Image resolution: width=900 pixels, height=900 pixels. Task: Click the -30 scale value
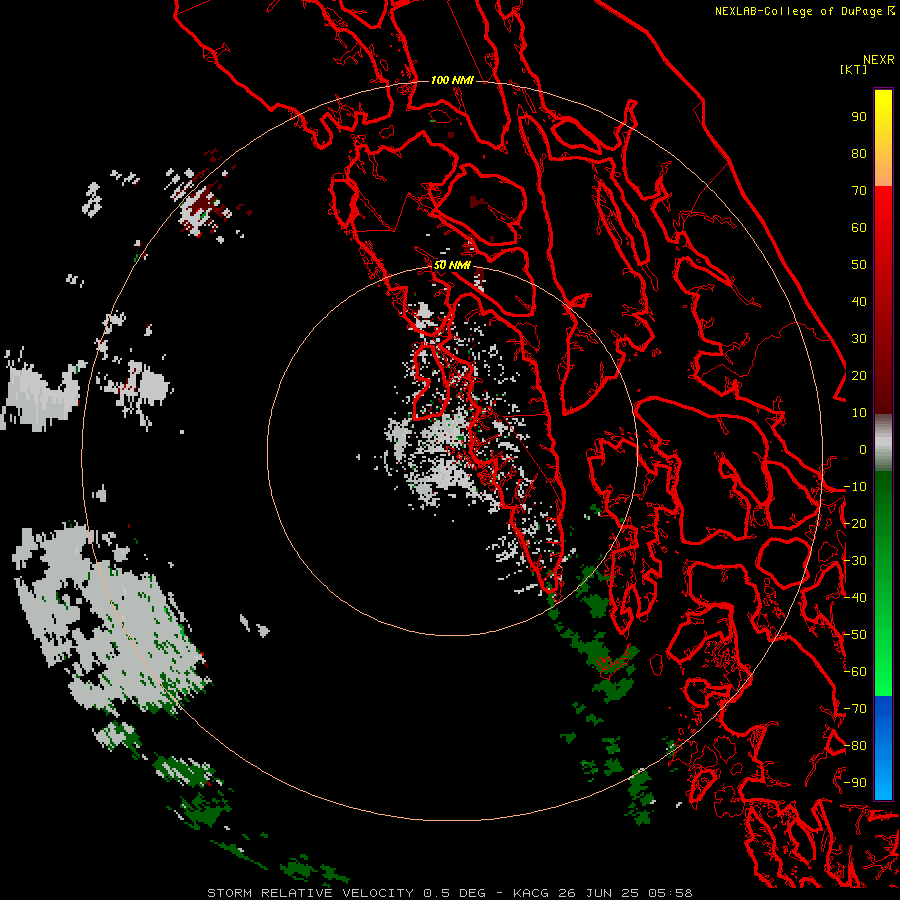point(855,561)
